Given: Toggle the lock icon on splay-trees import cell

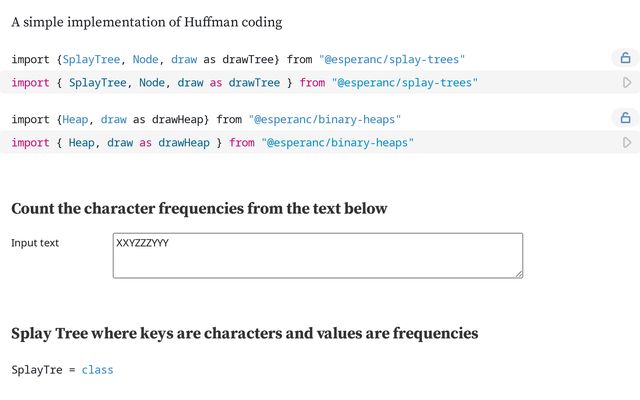Looking at the screenshot, I should coord(625,58).
